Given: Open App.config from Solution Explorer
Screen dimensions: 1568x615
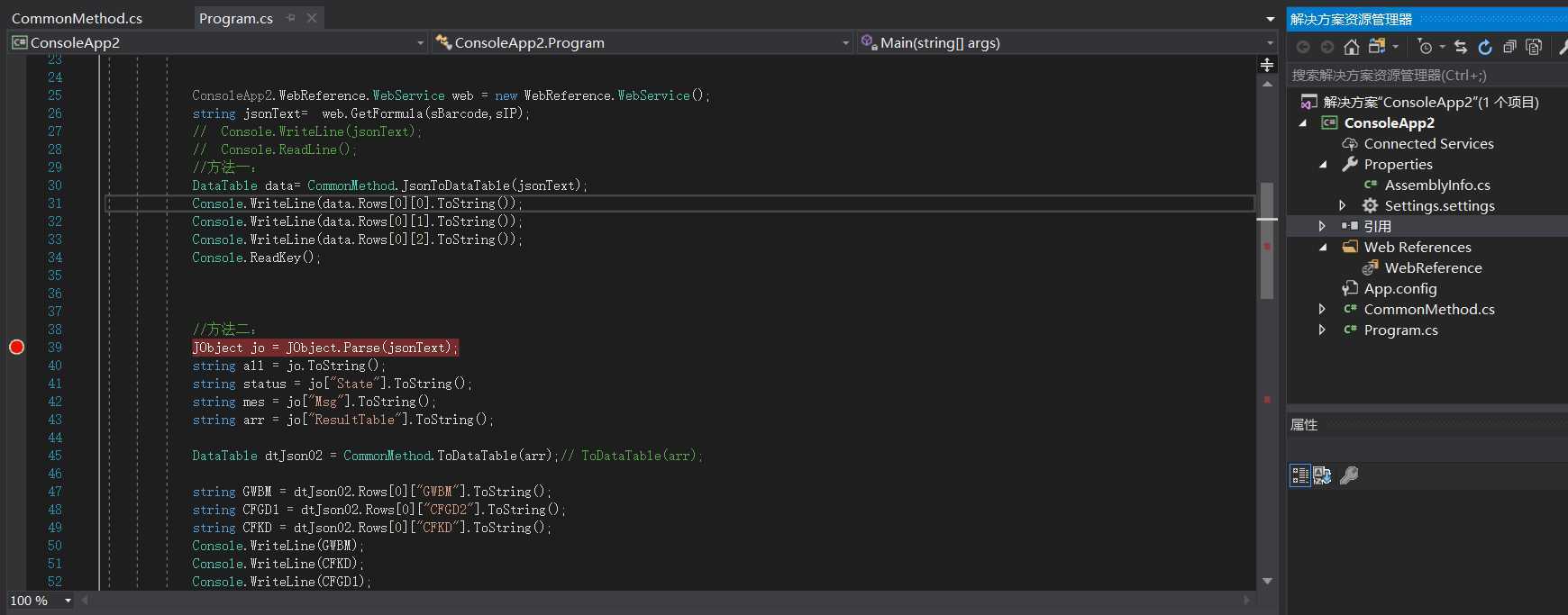Looking at the screenshot, I should pyautogui.click(x=1400, y=289).
